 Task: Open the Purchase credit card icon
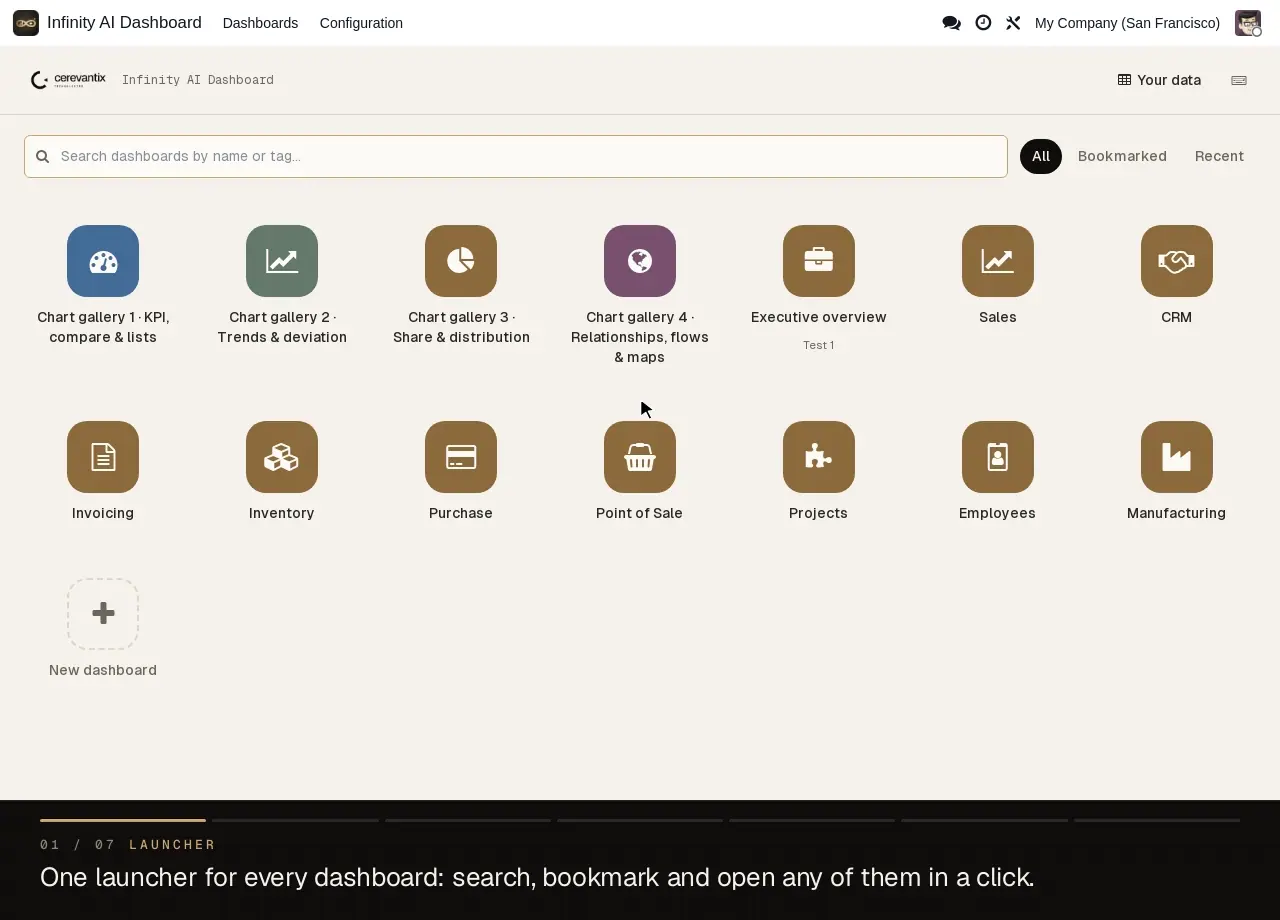tap(461, 457)
